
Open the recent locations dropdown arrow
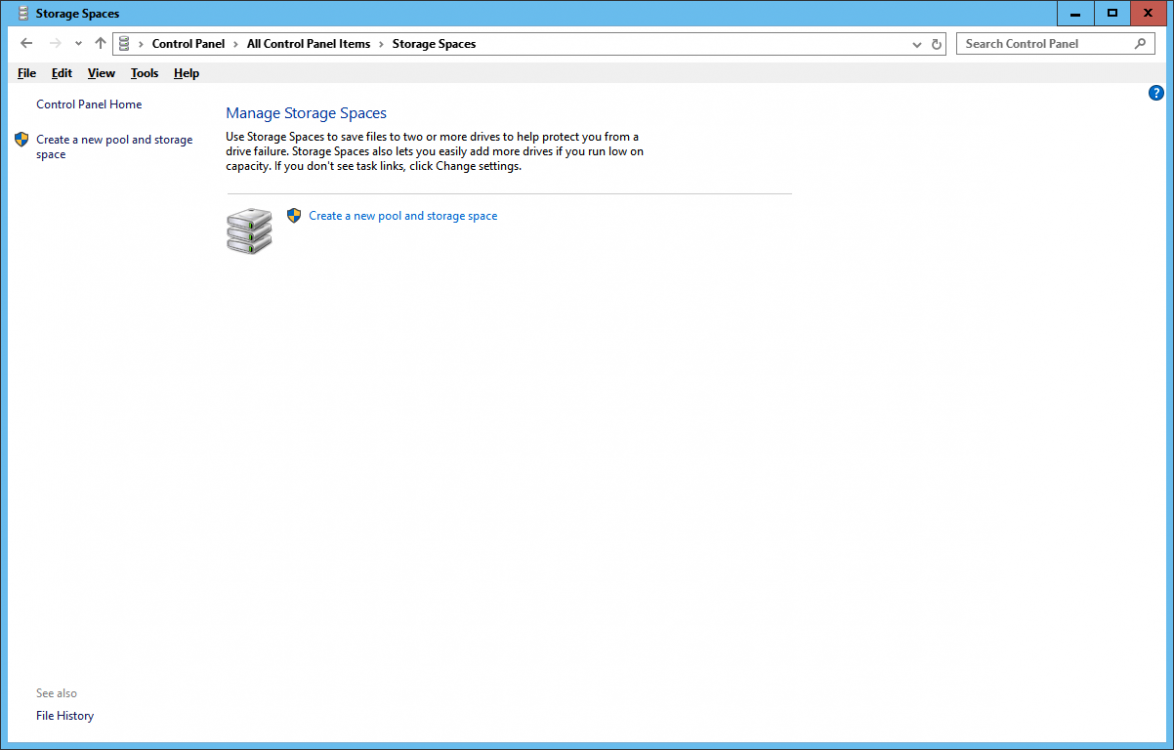tap(79, 44)
